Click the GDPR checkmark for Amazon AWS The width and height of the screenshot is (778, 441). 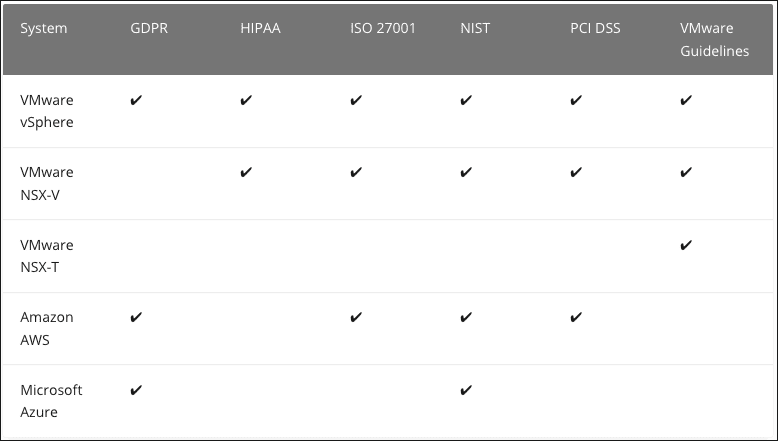tap(136, 318)
